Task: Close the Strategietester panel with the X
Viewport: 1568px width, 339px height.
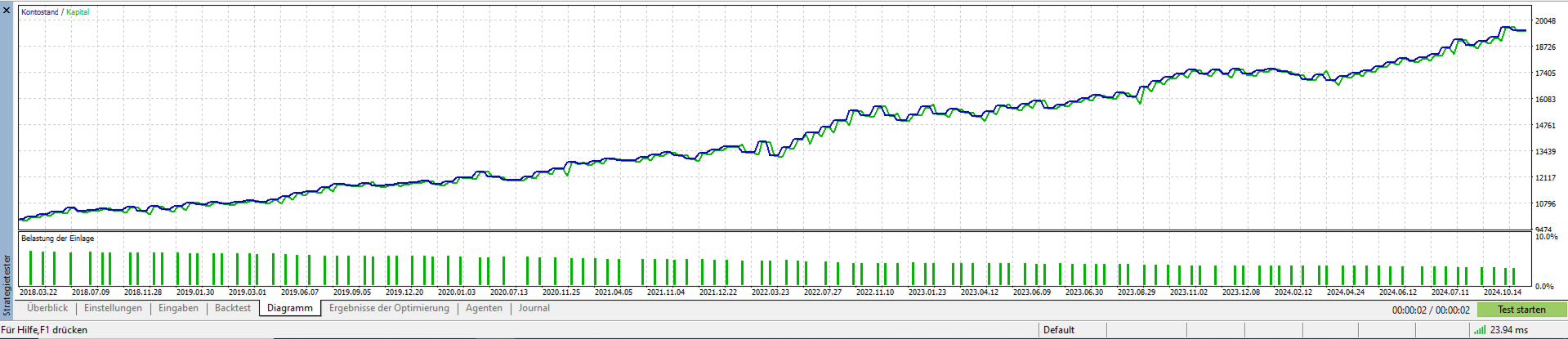Action: pyautogui.click(x=7, y=11)
